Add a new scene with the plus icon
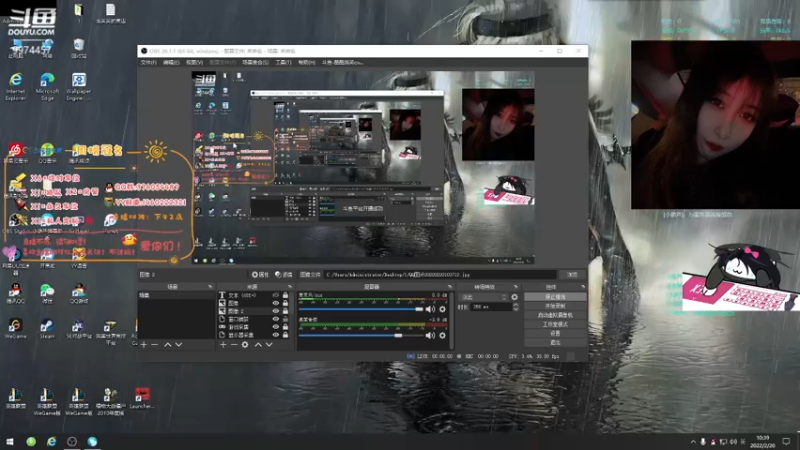Image resolution: width=800 pixels, height=450 pixels. click(144, 345)
